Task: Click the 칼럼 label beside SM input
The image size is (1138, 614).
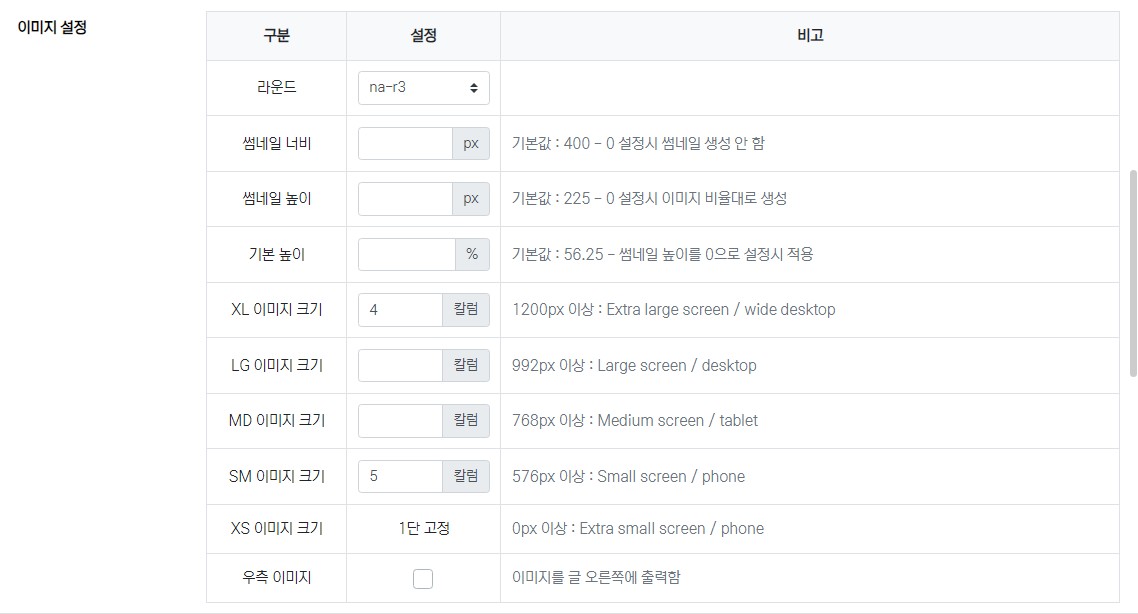Action: pos(466,477)
